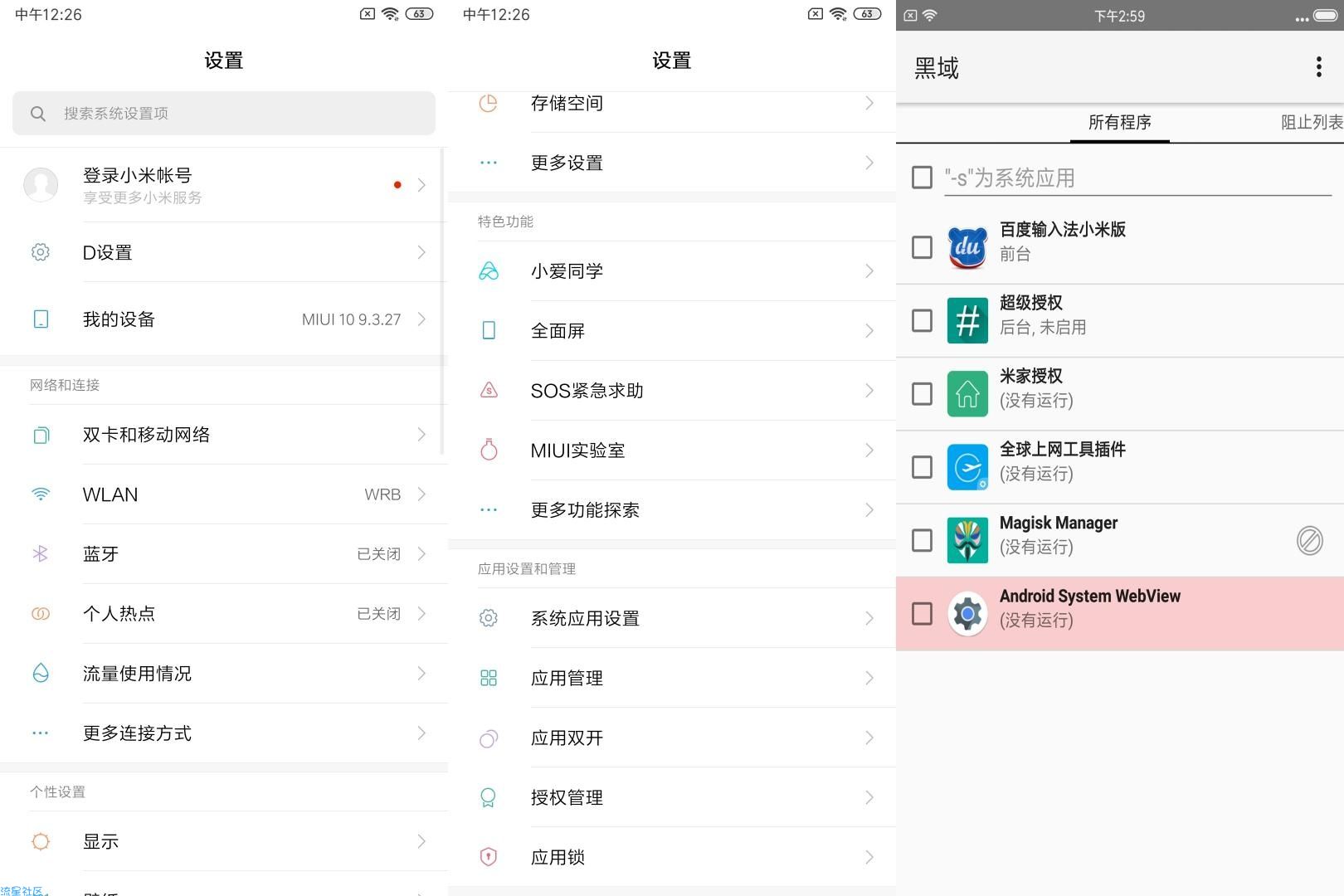Tap the WRB network name
Viewport: 1344px width, 896px height.
coord(382,494)
